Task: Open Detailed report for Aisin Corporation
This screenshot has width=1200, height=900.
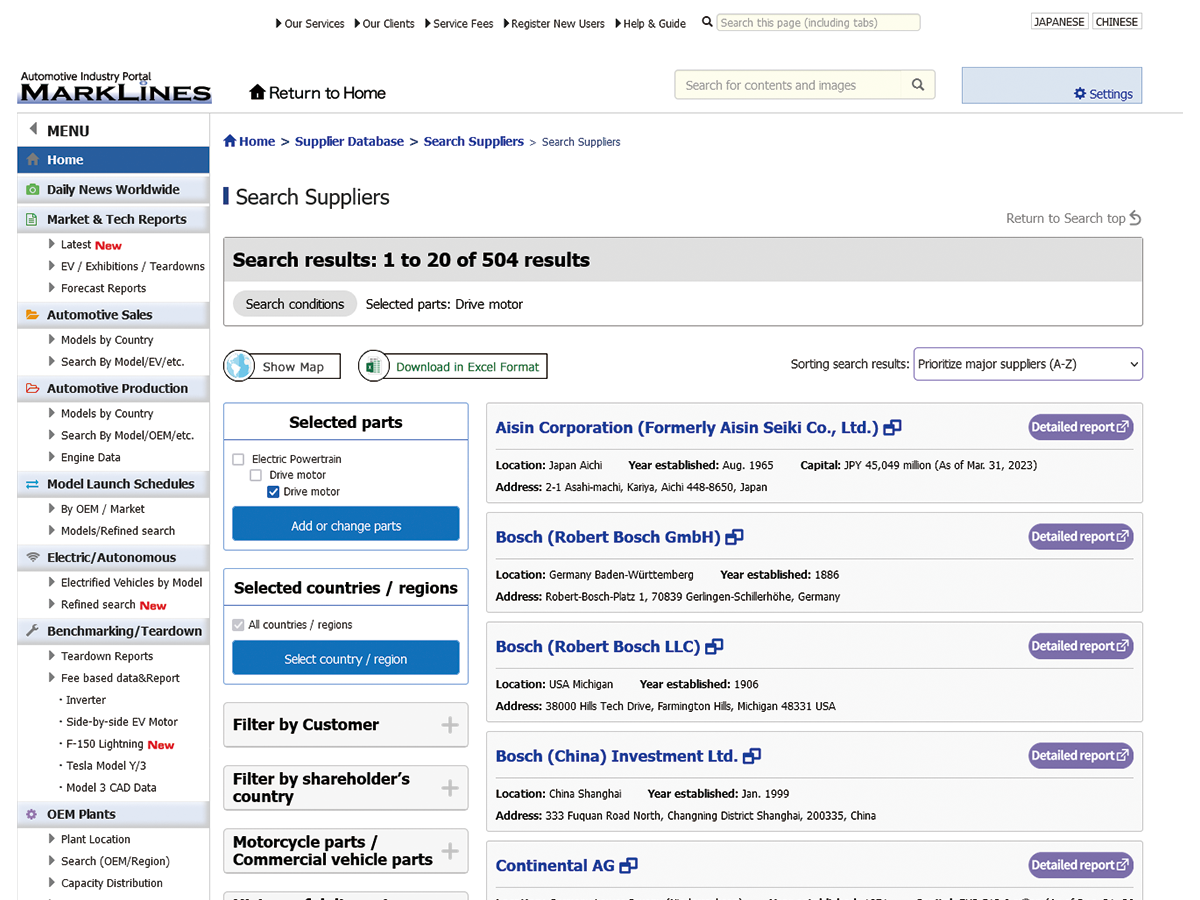Action: coord(1081,427)
